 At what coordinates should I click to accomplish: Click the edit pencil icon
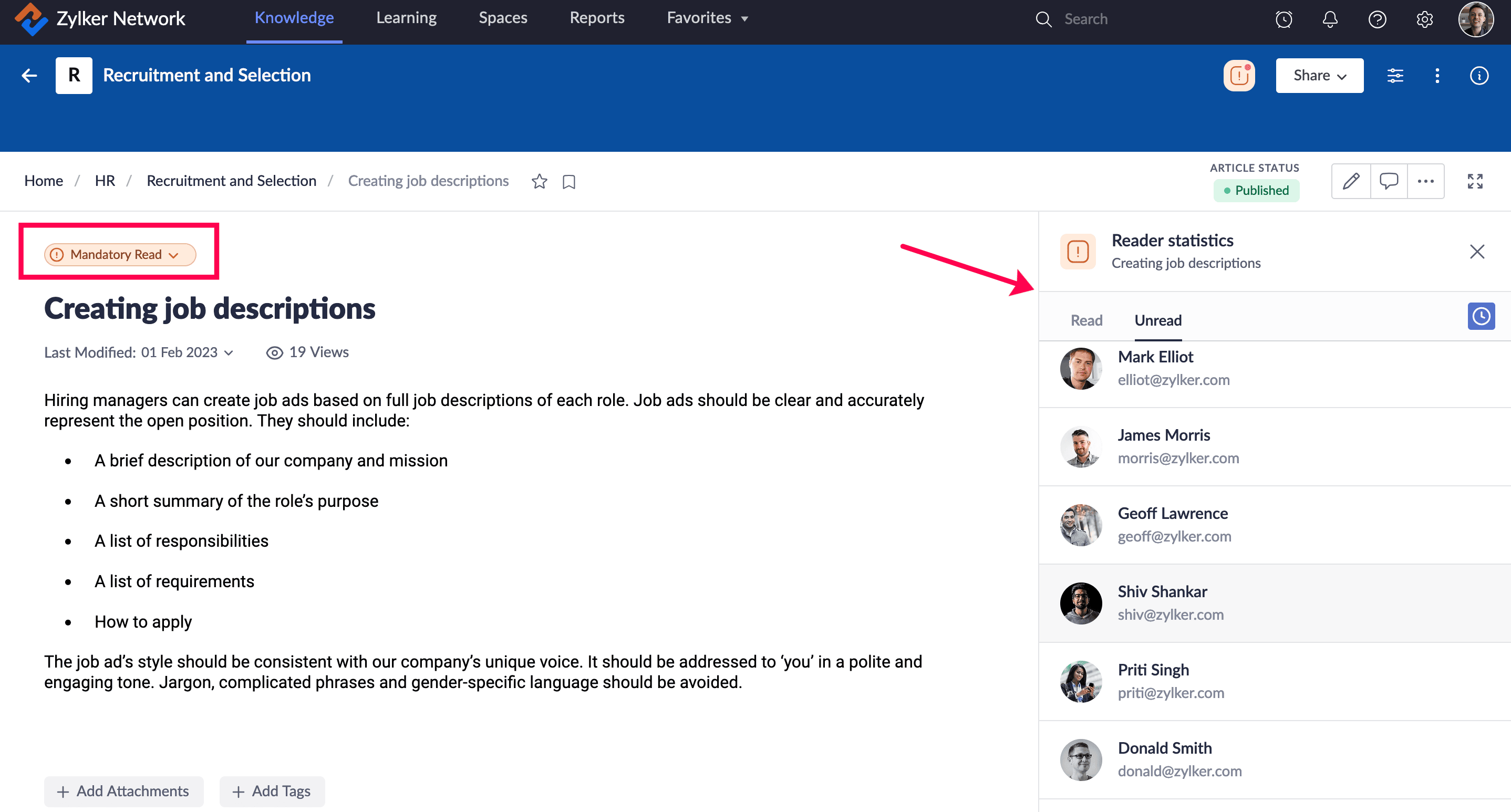(x=1351, y=181)
